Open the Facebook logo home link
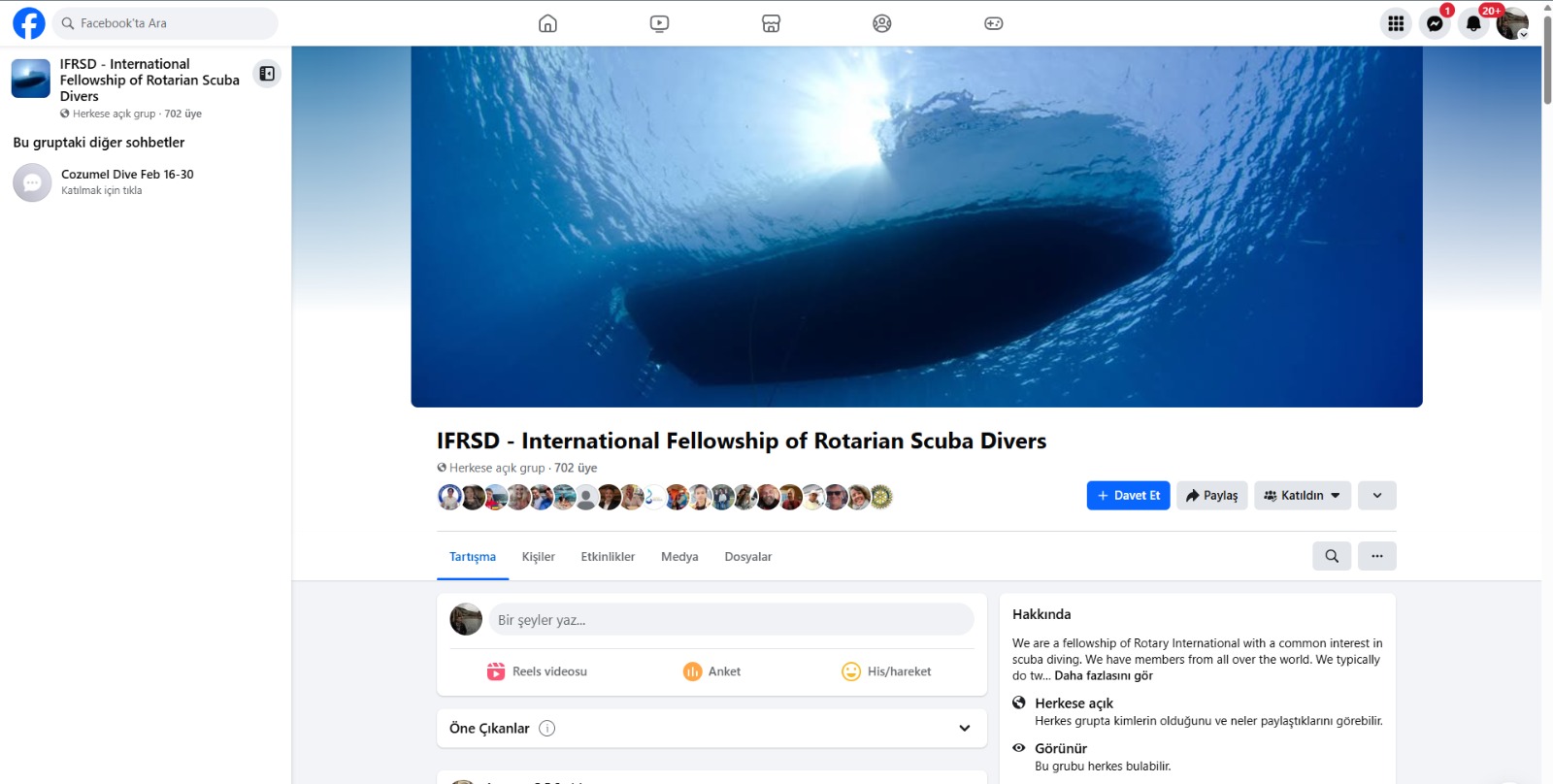 29,23
